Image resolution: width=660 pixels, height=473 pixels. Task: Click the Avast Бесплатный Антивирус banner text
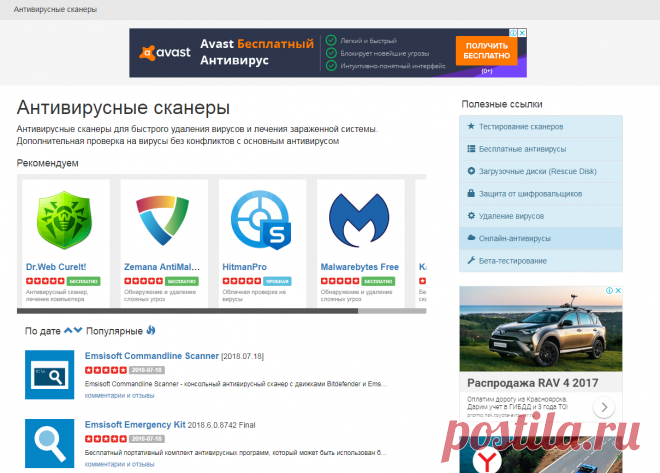tap(257, 52)
